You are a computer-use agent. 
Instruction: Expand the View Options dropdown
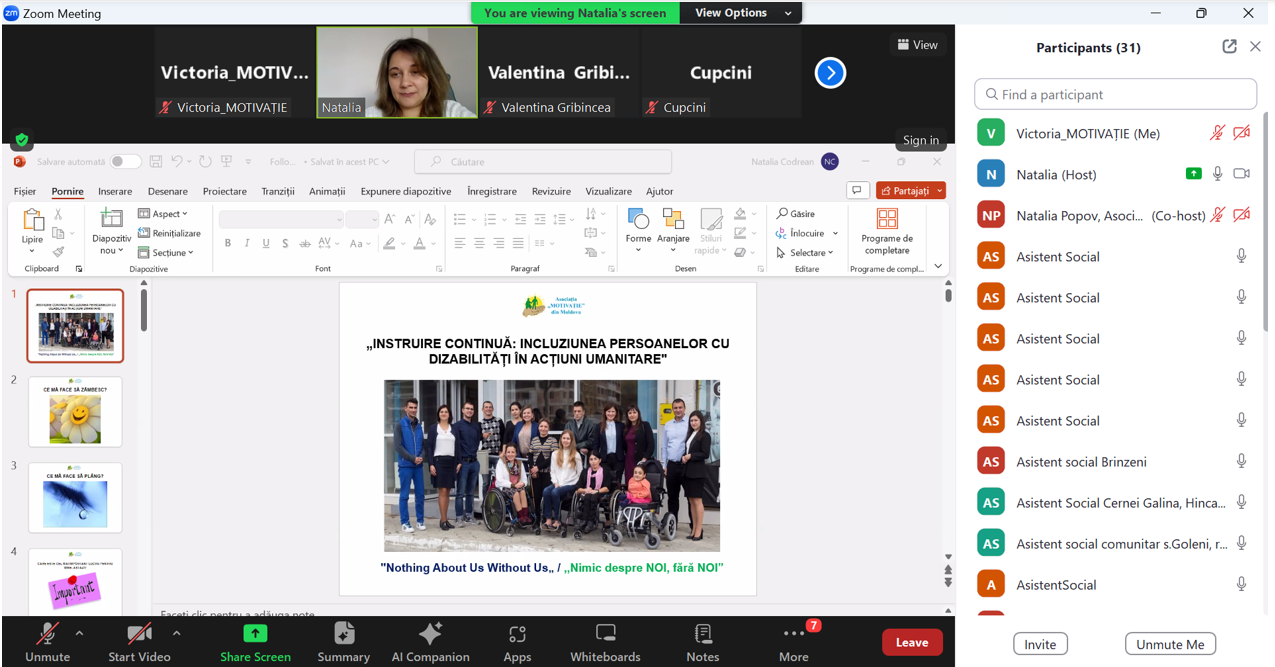(743, 13)
